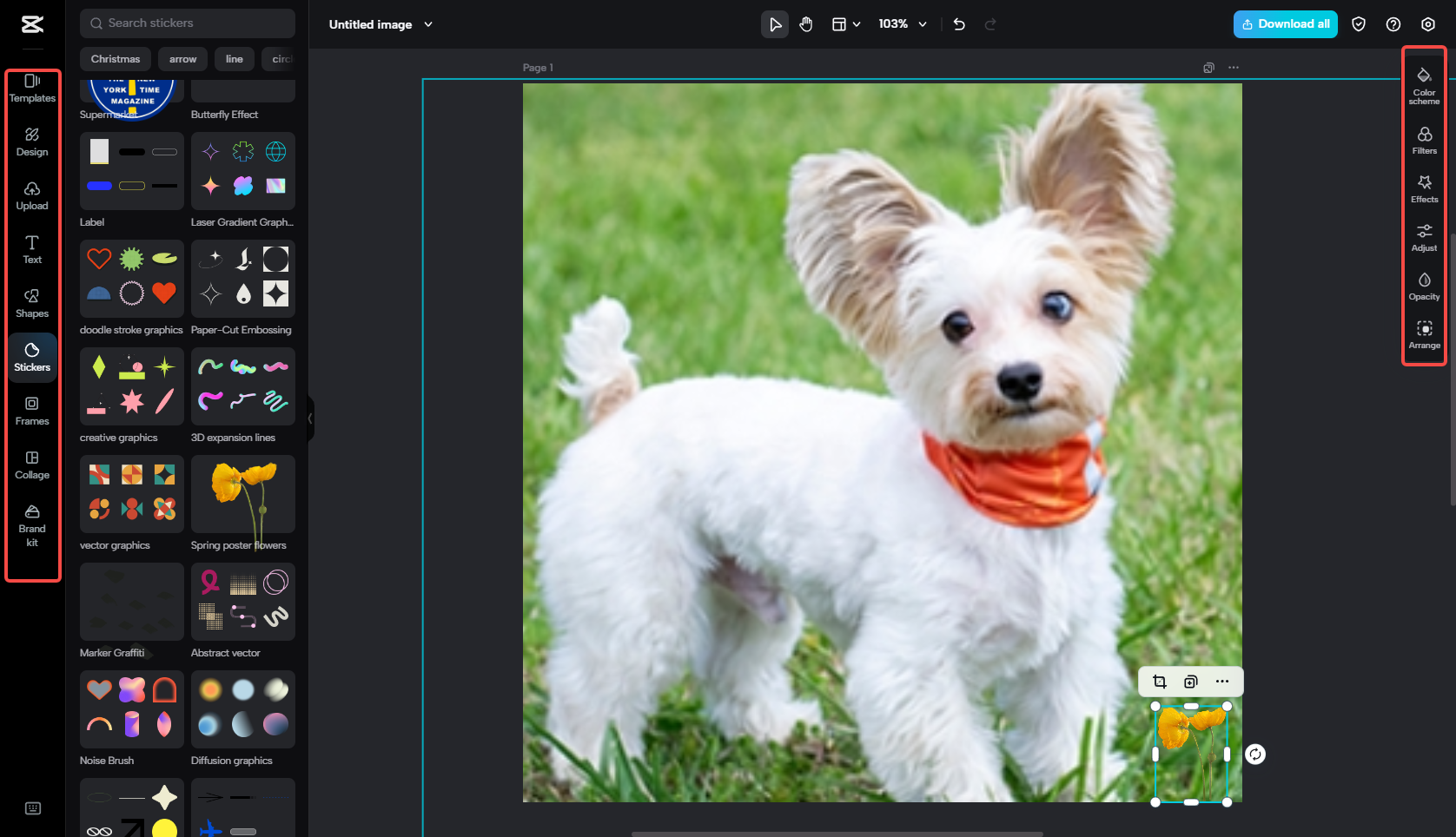Activate the Select pointer tool

pyautogui.click(x=775, y=24)
